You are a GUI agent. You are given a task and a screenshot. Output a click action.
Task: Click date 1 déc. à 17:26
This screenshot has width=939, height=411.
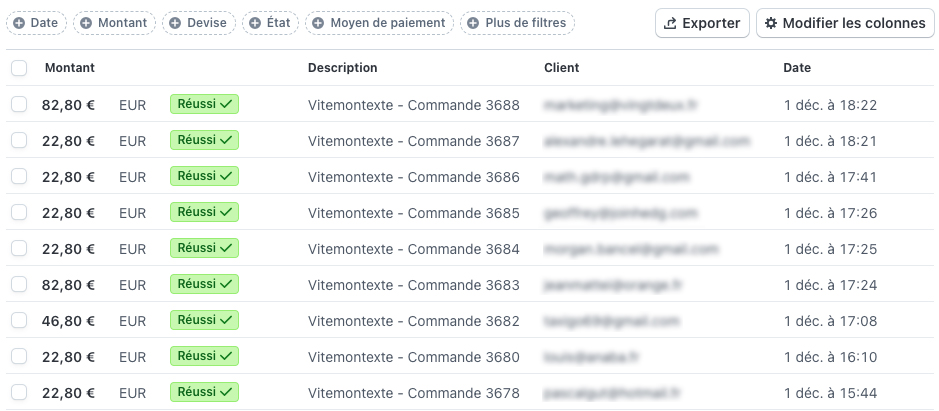pyautogui.click(x=830, y=213)
